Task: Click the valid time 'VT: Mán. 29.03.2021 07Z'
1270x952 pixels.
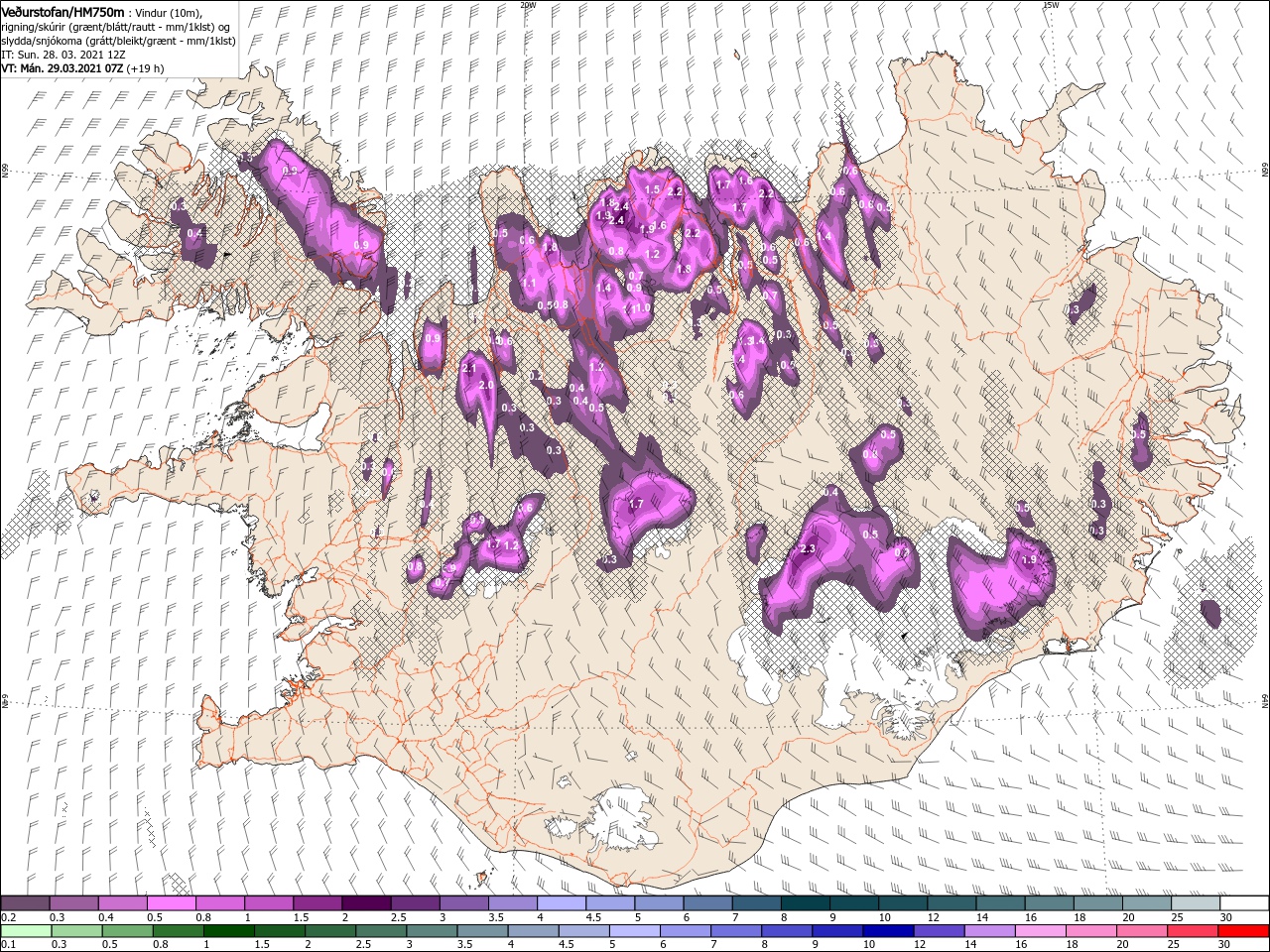Action: pyautogui.click(x=61, y=68)
